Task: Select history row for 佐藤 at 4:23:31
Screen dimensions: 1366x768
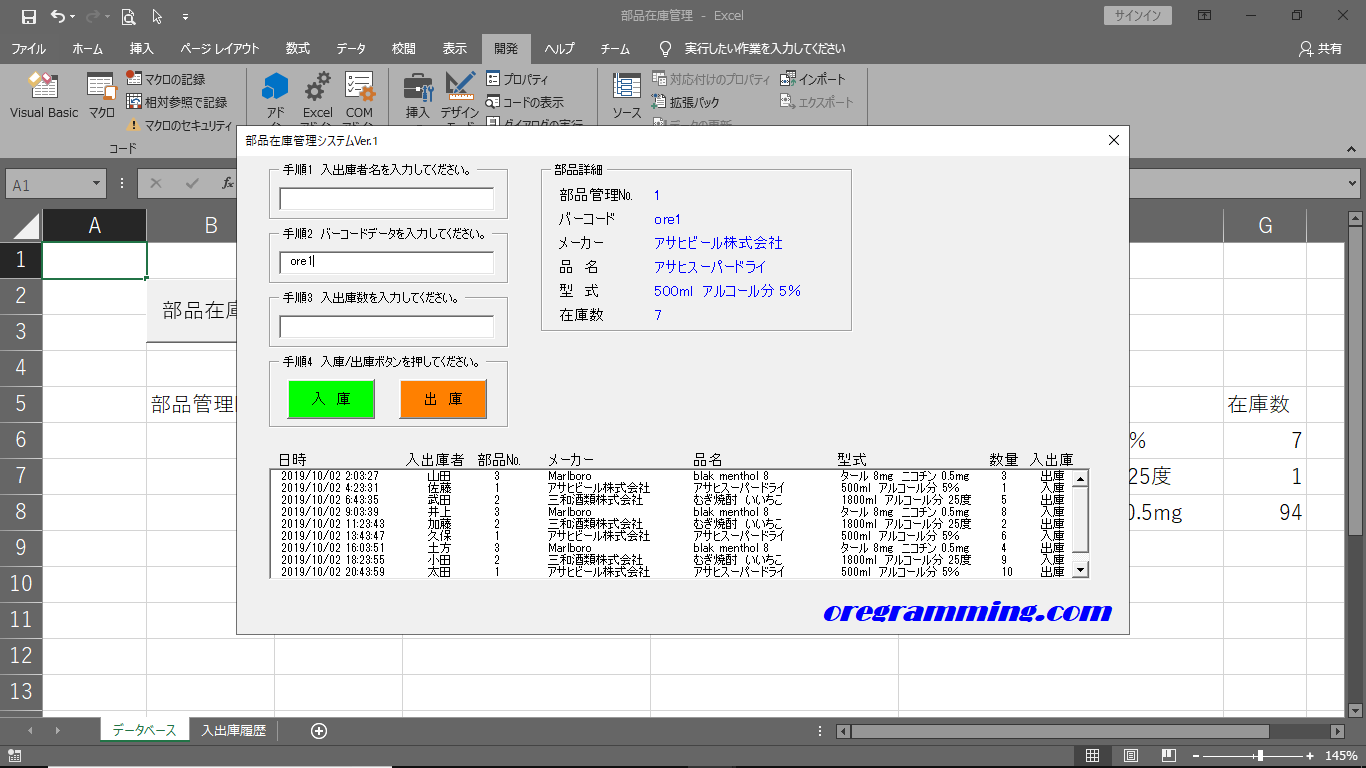Action: point(671,488)
